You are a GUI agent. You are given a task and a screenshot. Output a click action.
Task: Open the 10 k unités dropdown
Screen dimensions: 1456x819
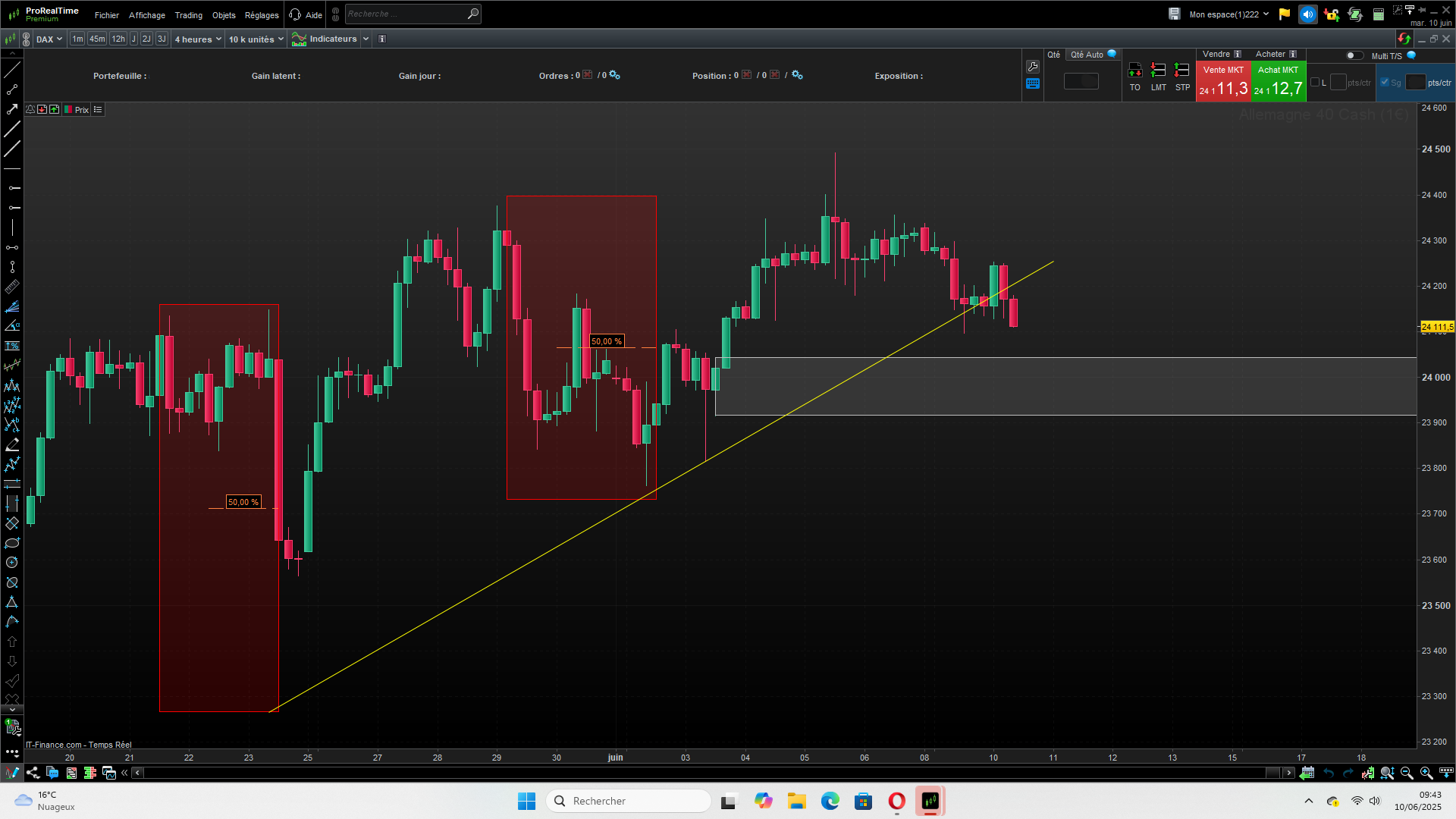256,39
